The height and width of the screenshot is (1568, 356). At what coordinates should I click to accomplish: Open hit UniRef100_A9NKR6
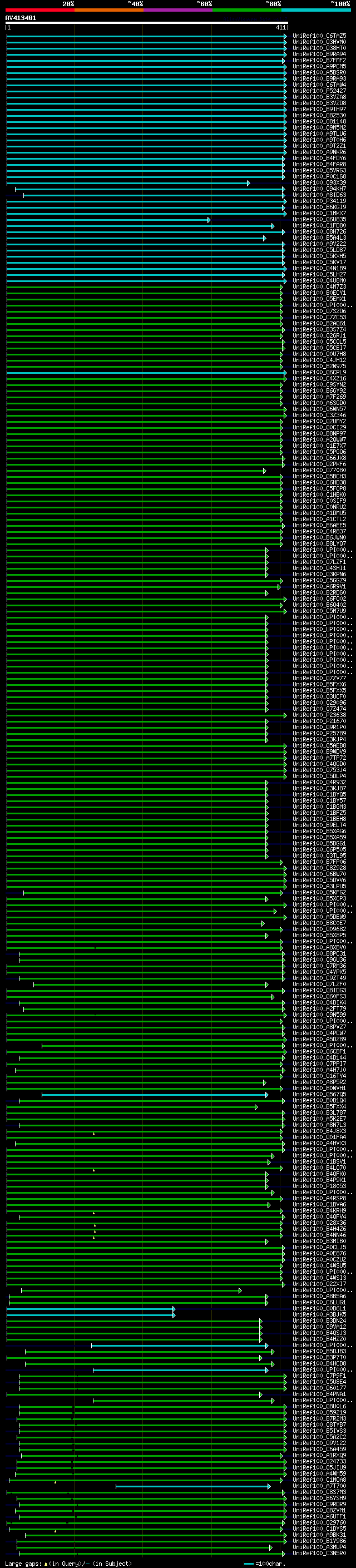click(319, 152)
